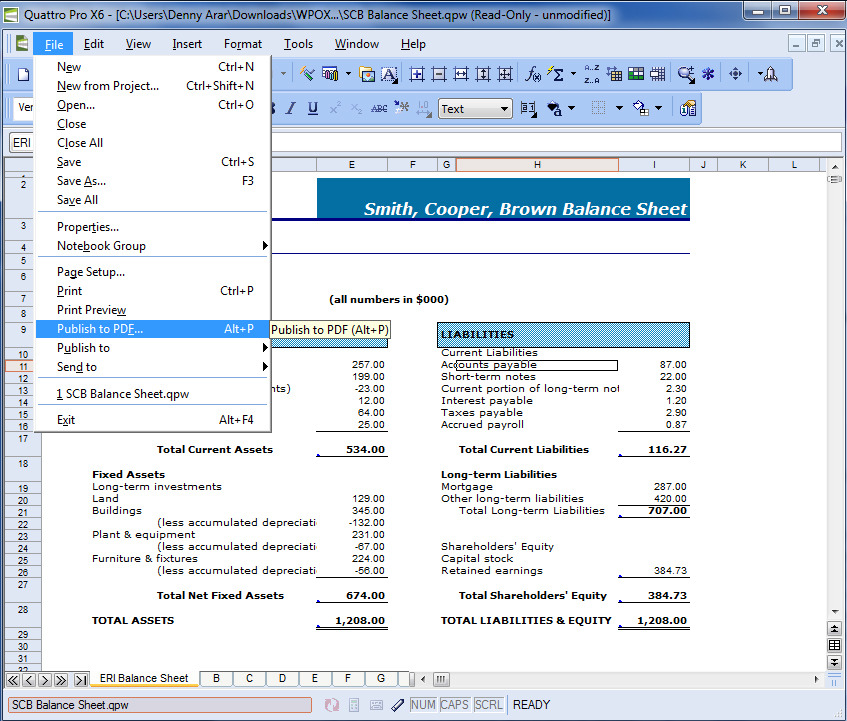Open the fill color picker dropdown

pyautogui.click(x=658, y=108)
